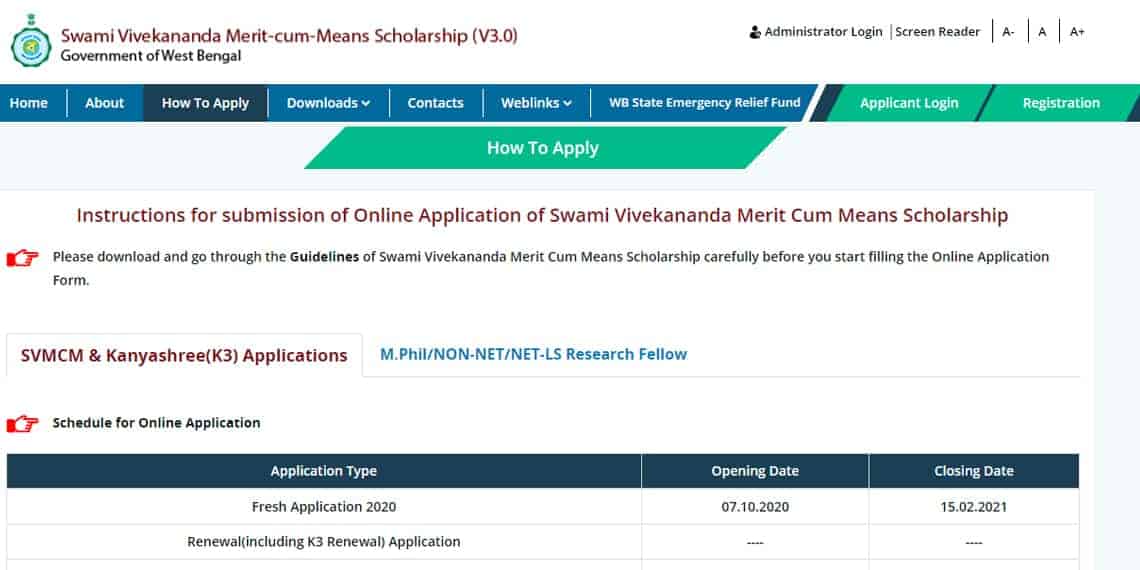Click the Administrator Login user icon
This screenshot has height=570, width=1140.
coord(755,32)
